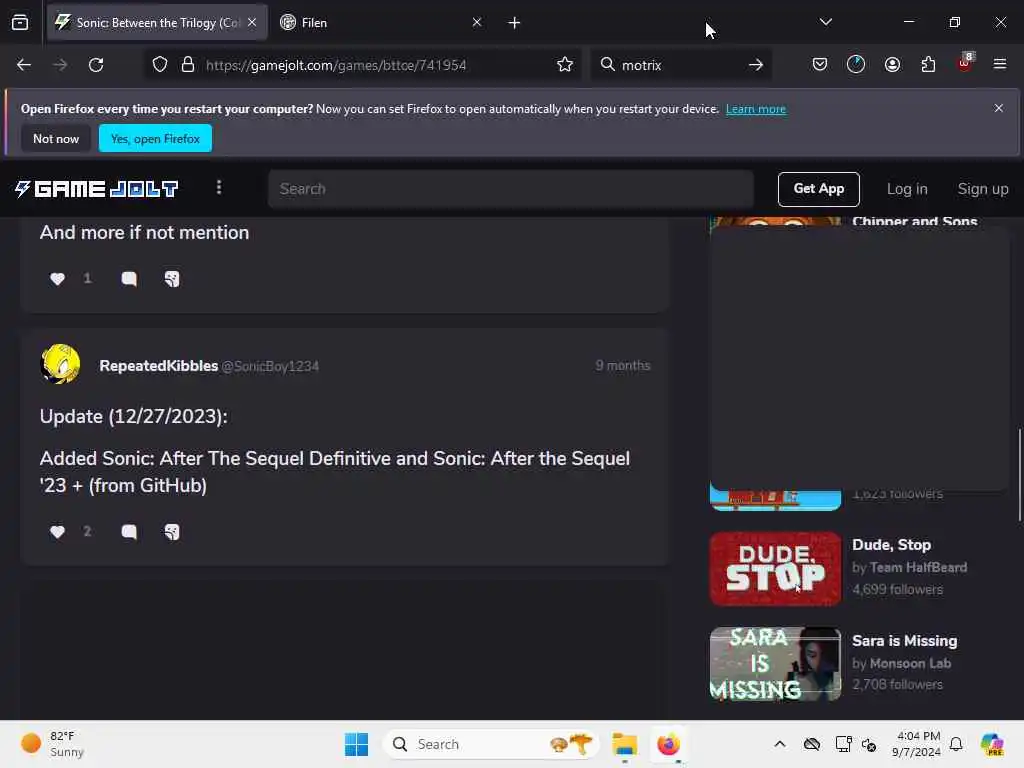Click the circular timer extension icon
Viewport: 1024px width, 768px height.
[856, 65]
